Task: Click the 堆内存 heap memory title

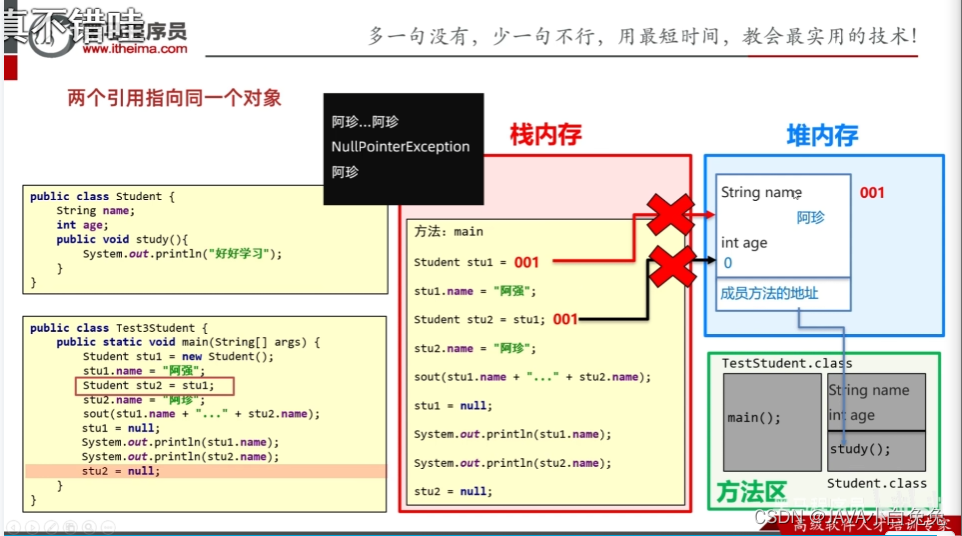Action: [x=822, y=135]
